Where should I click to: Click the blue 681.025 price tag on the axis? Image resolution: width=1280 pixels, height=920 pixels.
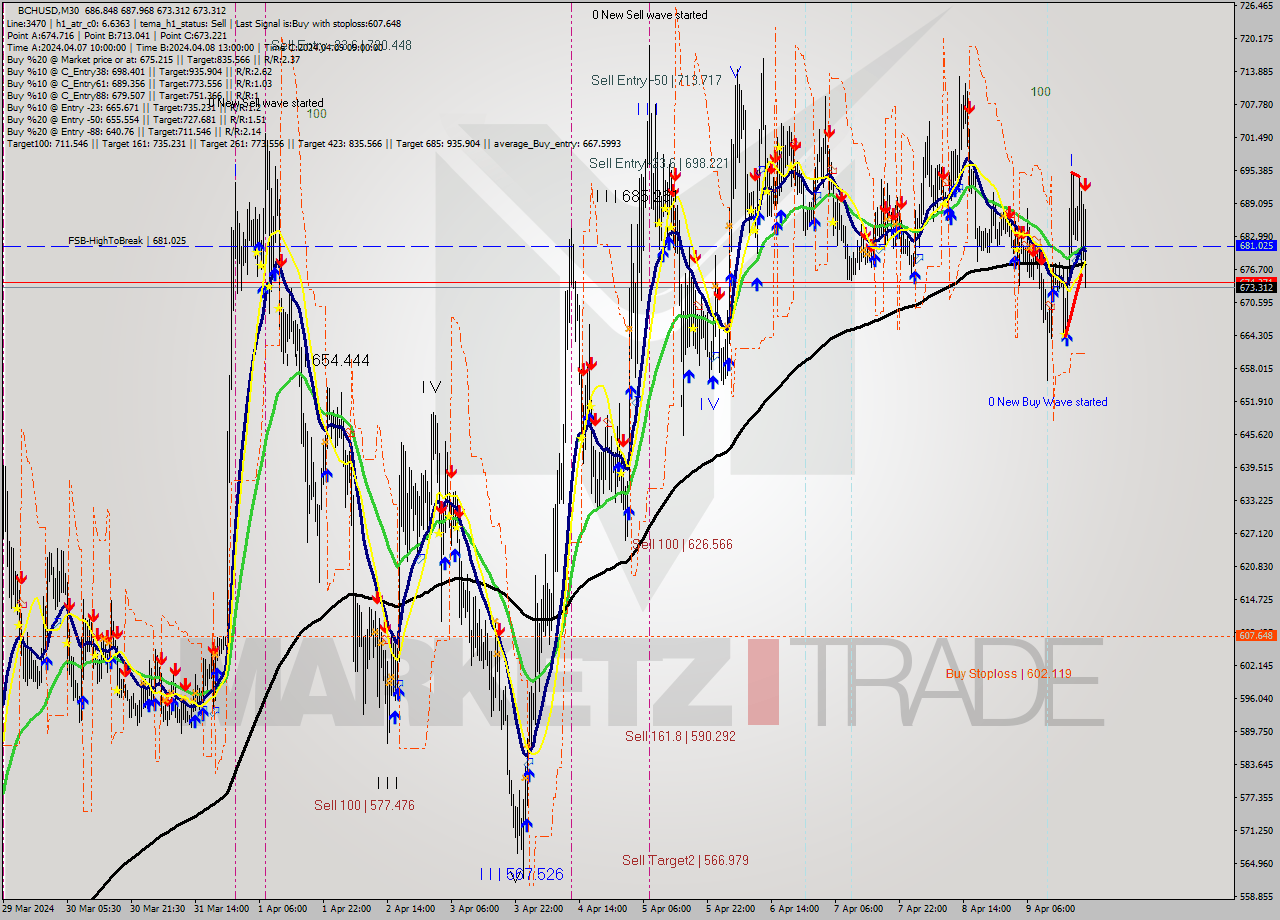coord(1256,245)
